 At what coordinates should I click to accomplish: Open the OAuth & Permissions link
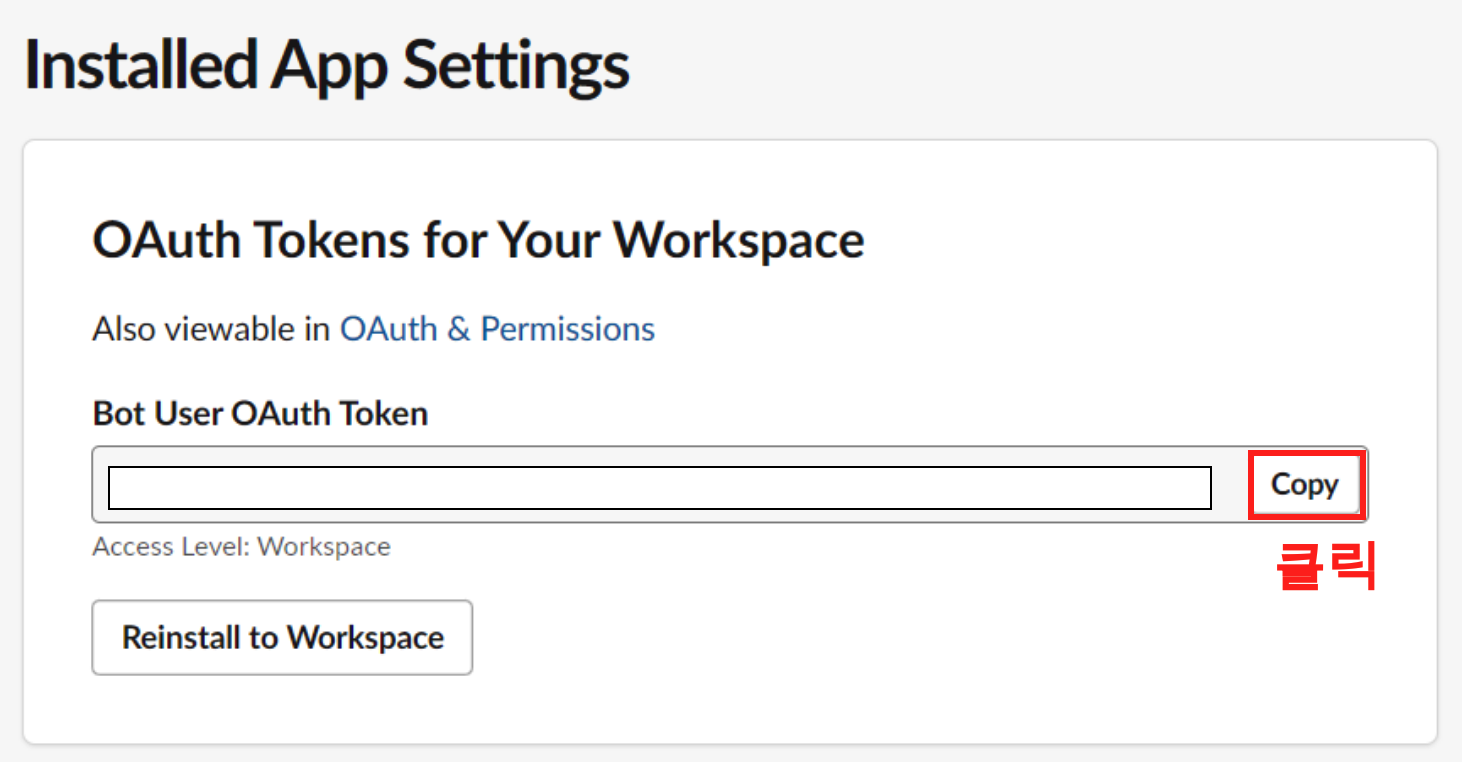(497, 329)
